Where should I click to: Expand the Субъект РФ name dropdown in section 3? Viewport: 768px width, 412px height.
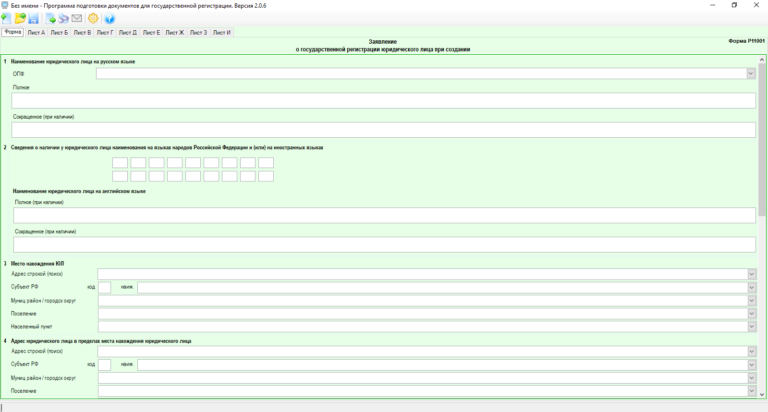tap(751, 288)
